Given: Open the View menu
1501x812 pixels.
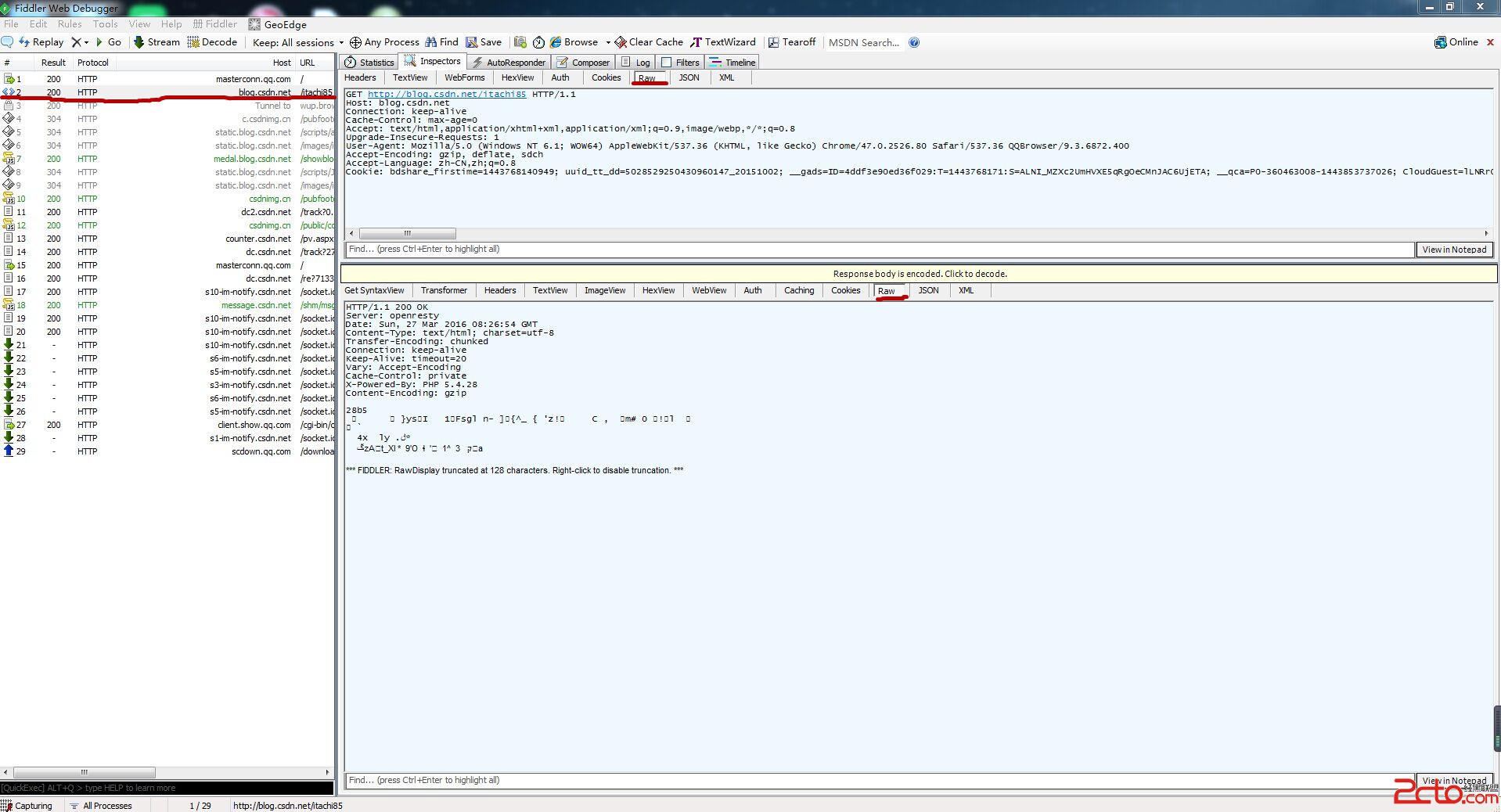Looking at the screenshot, I should coord(139,24).
